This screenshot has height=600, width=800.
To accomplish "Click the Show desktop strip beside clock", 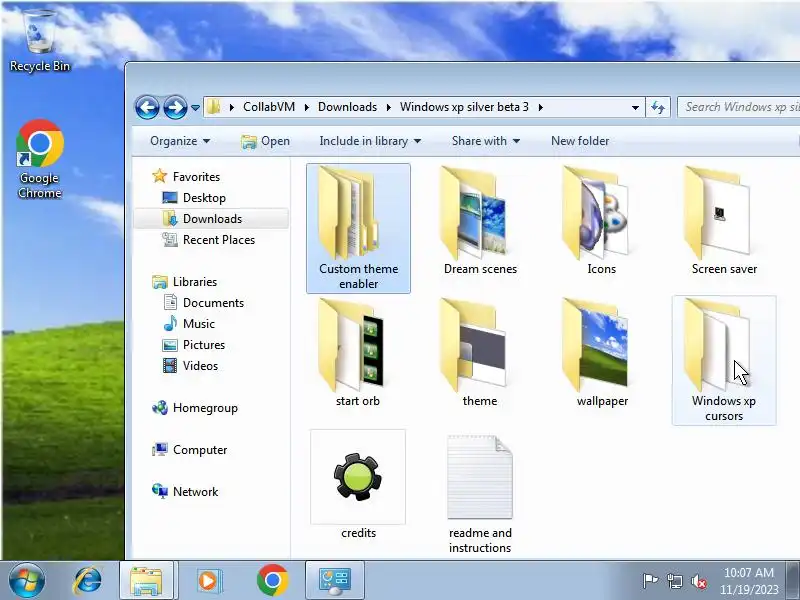I will [x=793, y=581].
